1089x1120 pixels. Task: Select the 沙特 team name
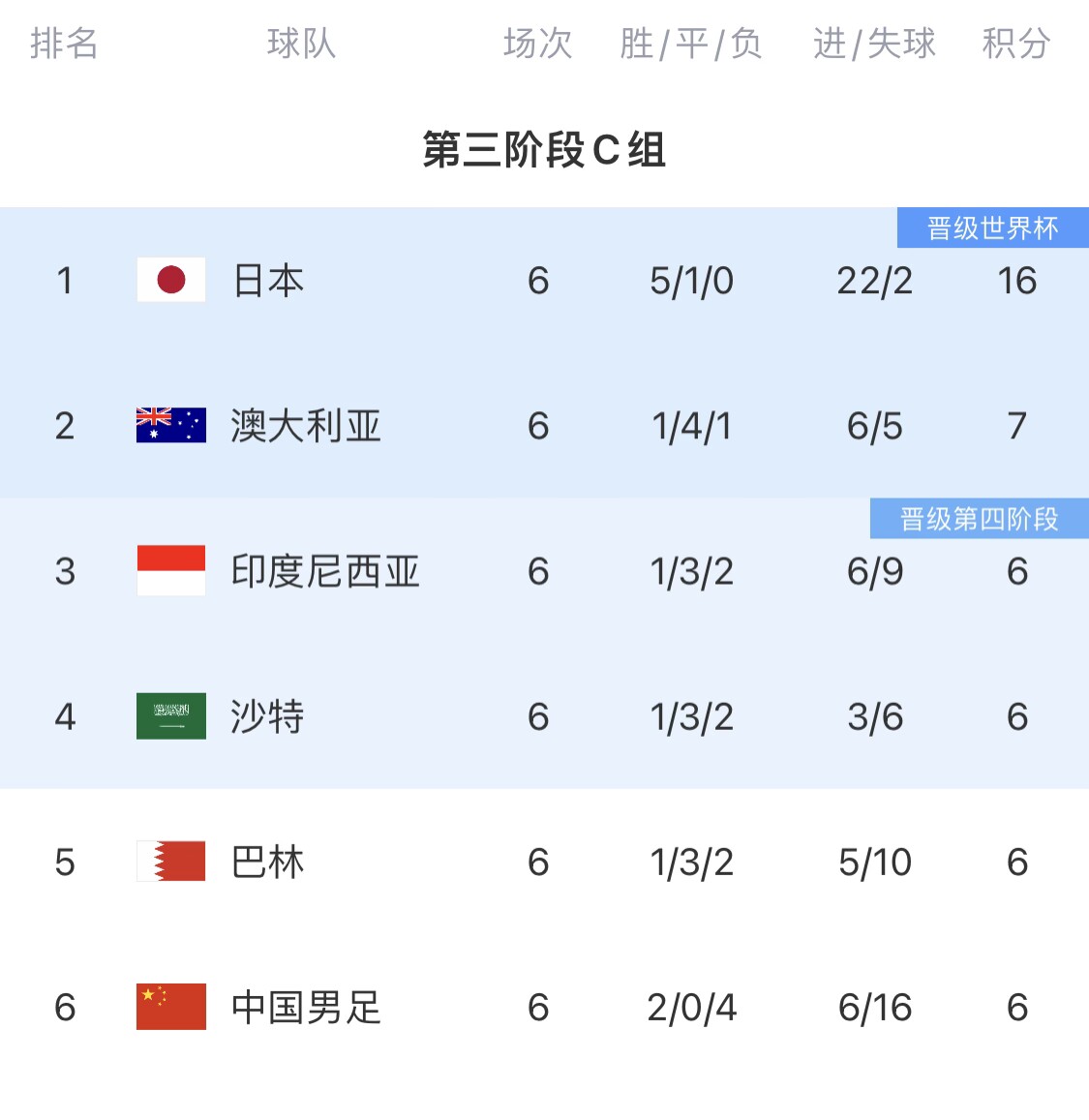[x=268, y=717]
